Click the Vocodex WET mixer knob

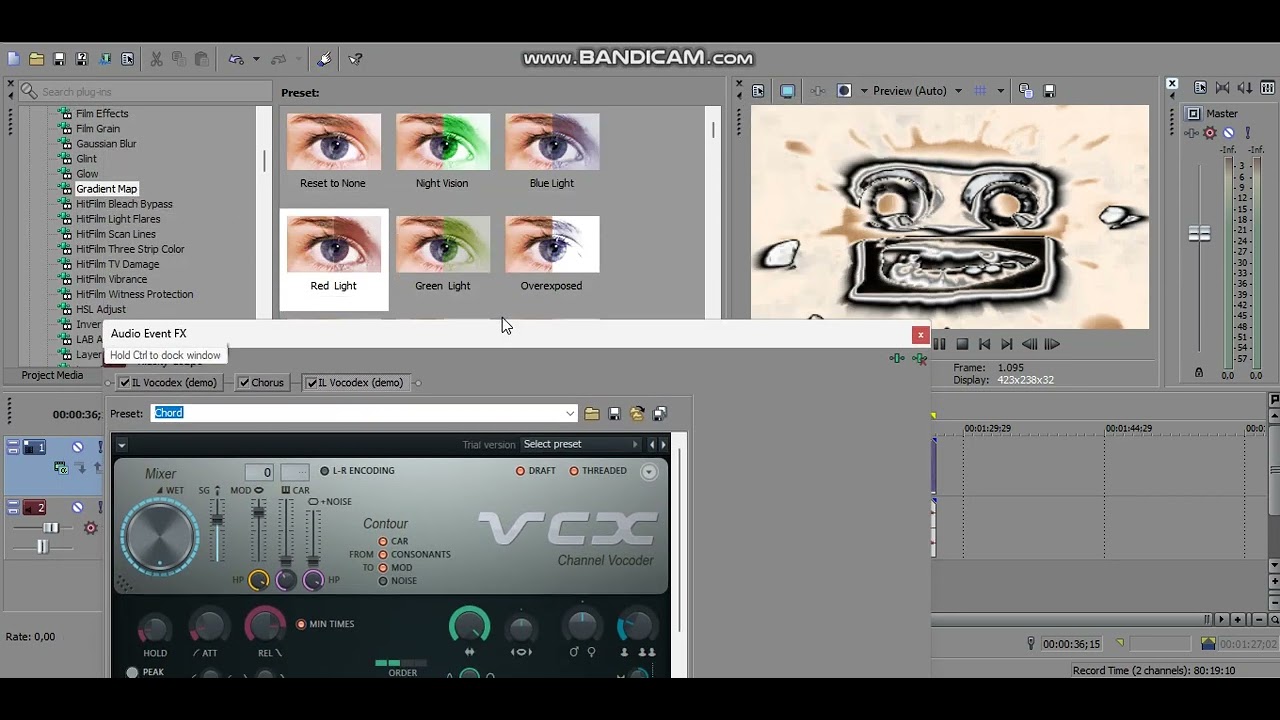159,536
